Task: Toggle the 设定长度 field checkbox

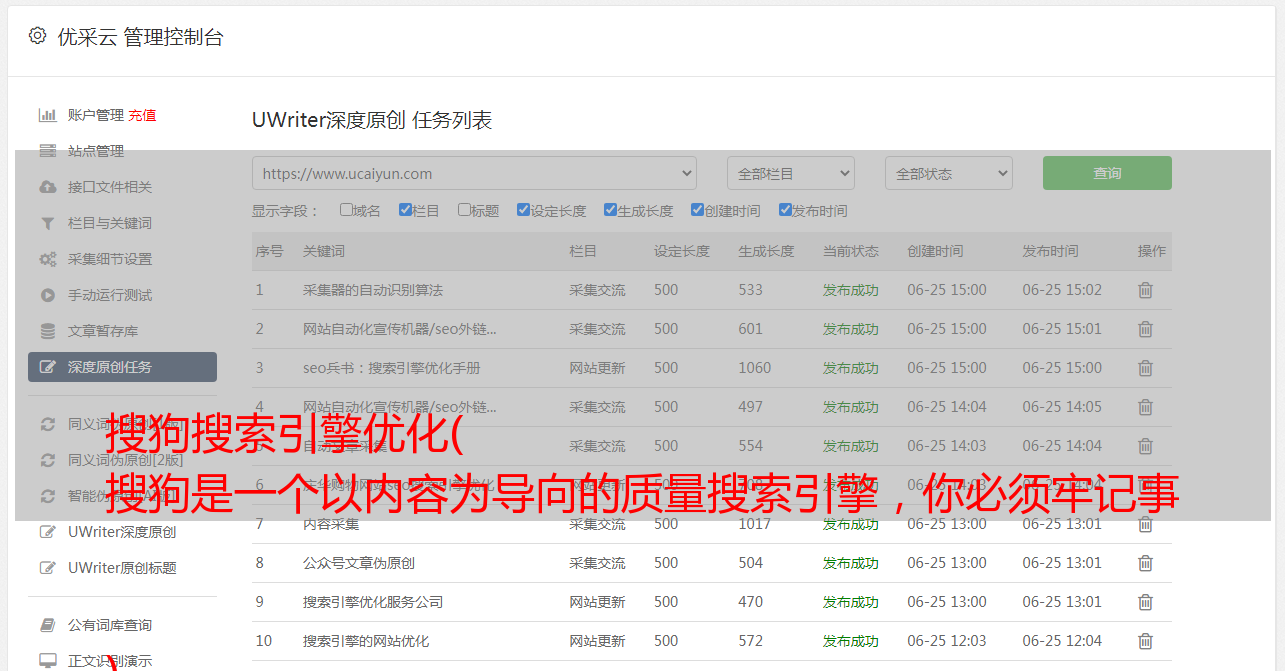Action: [523, 210]
